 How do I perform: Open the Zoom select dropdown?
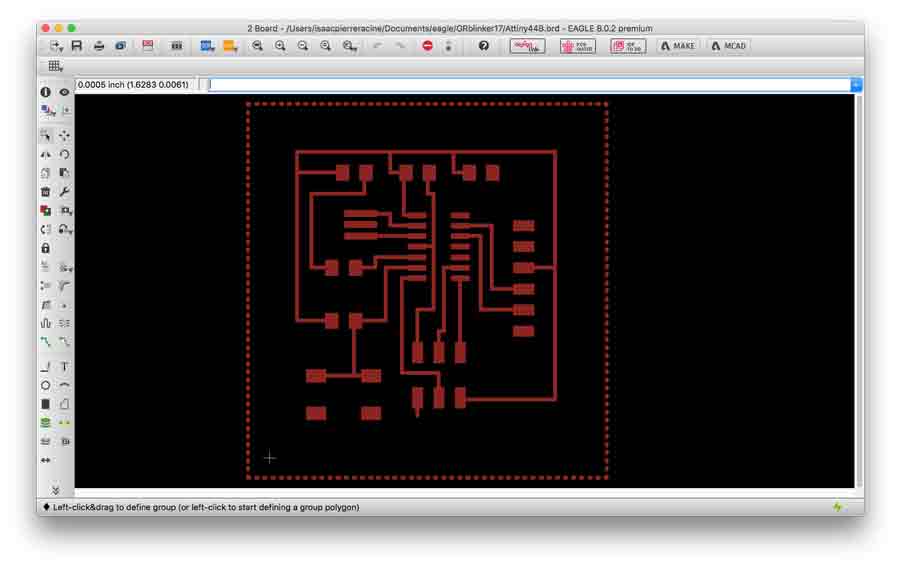point(350,46)
